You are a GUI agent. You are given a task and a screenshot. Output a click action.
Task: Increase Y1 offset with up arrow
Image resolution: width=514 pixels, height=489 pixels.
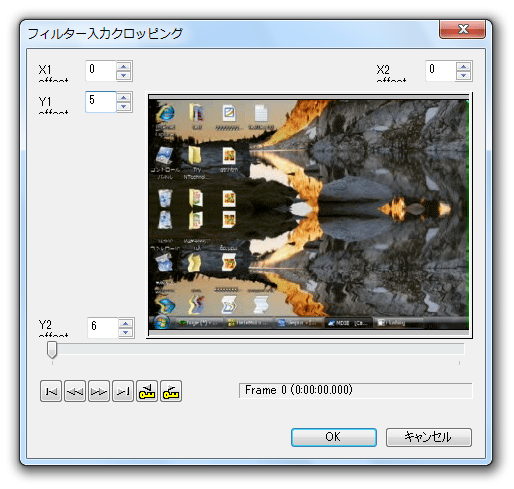124,97
